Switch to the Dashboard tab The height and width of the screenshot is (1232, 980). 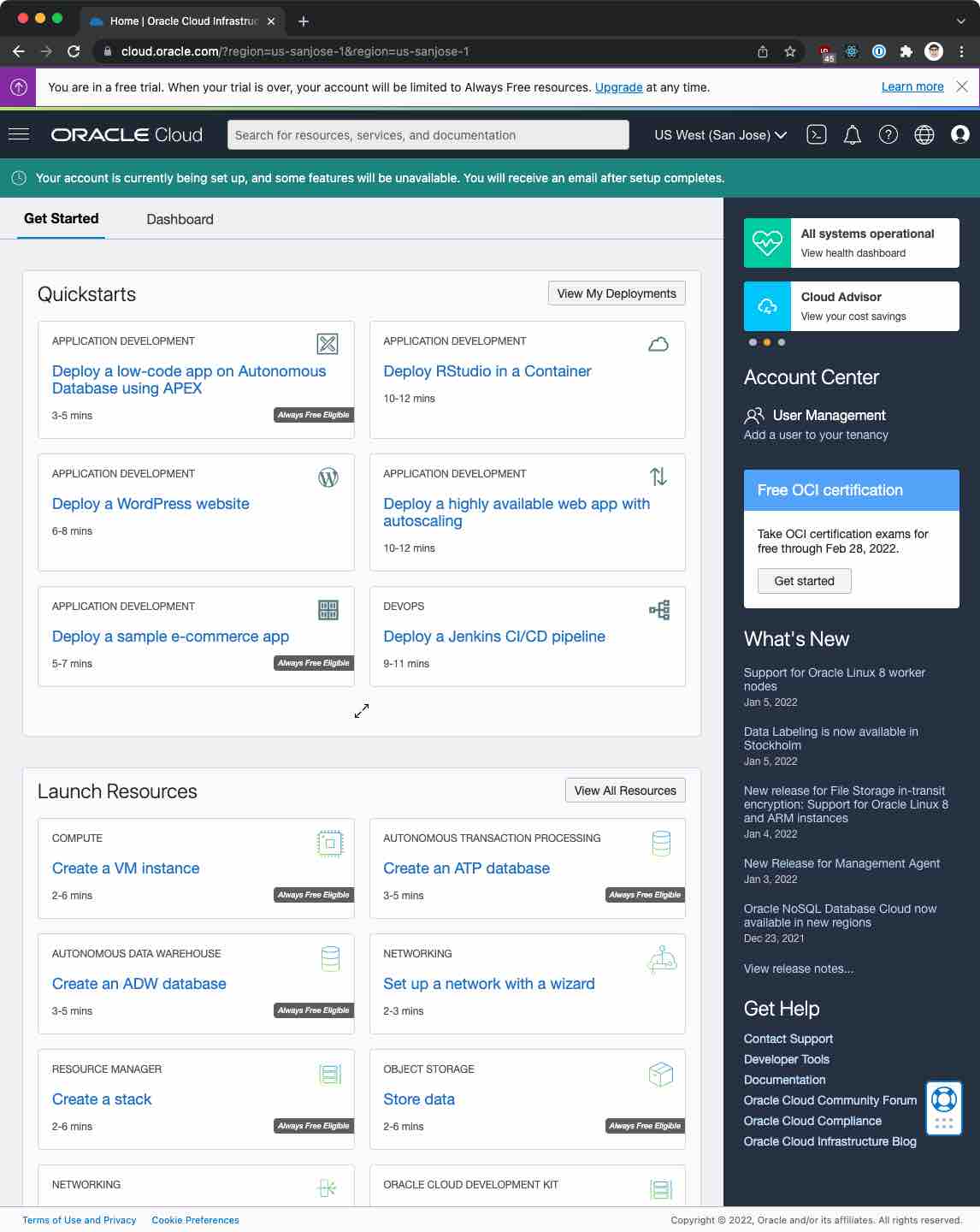pyautogui.click(x=180, y=219)
